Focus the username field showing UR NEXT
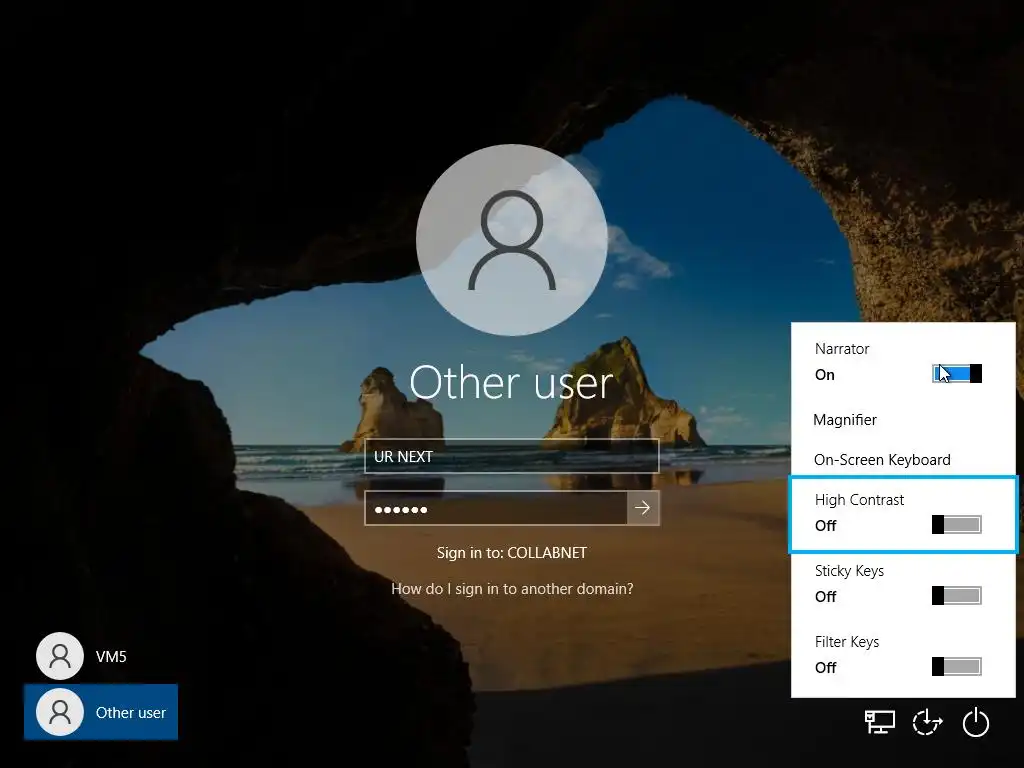 click(512, 456)
